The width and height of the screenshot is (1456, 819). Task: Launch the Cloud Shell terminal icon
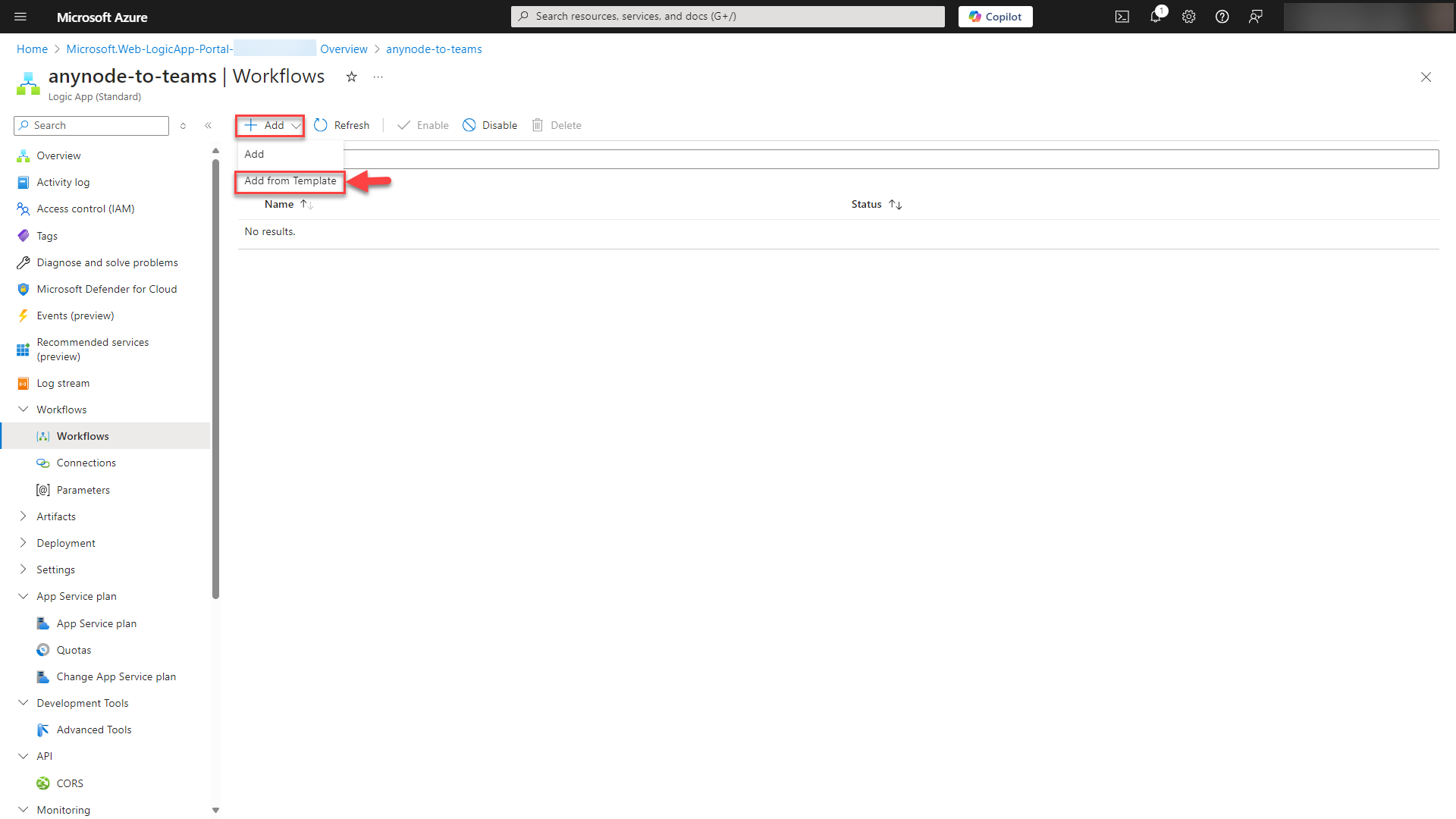[1122, 16]
